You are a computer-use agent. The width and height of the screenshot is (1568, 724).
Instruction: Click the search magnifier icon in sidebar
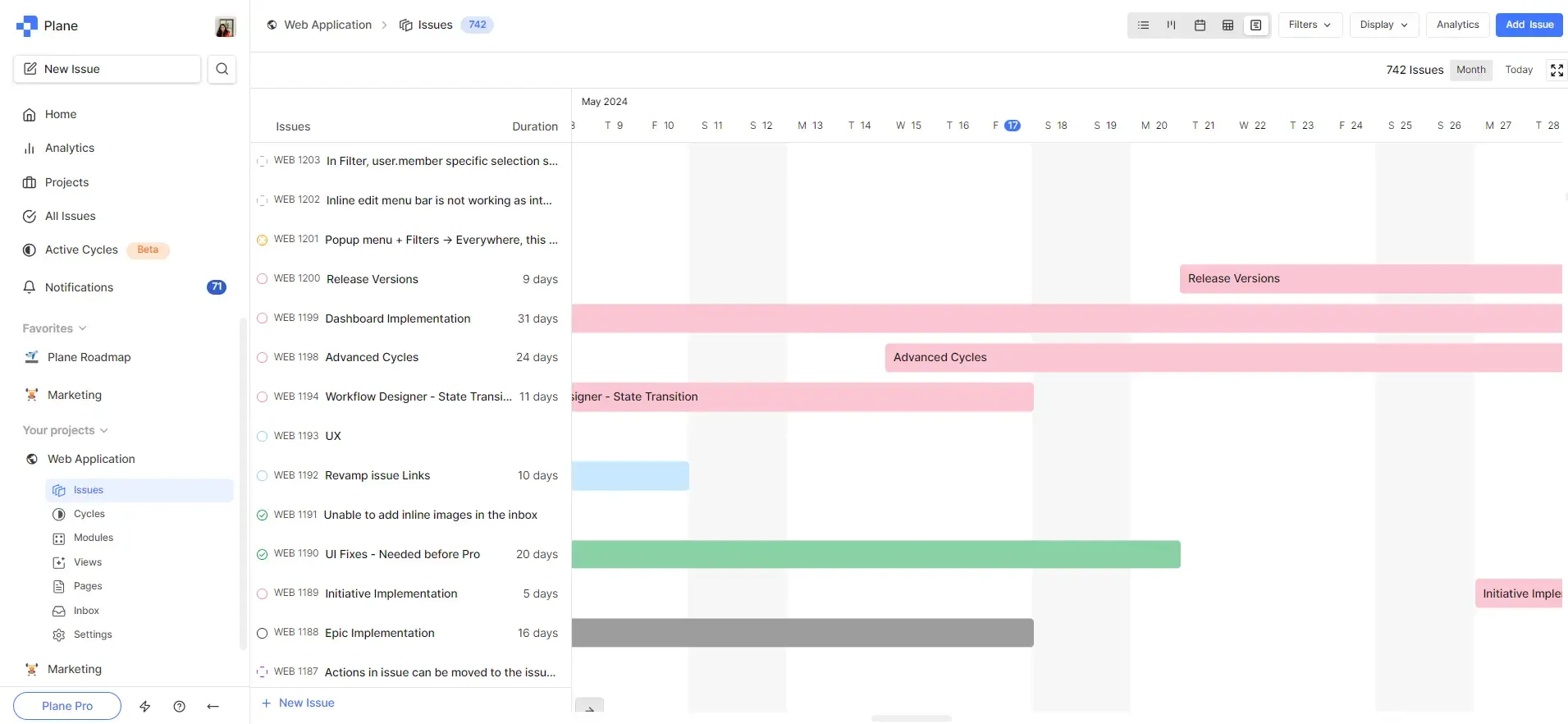[222, 69]
